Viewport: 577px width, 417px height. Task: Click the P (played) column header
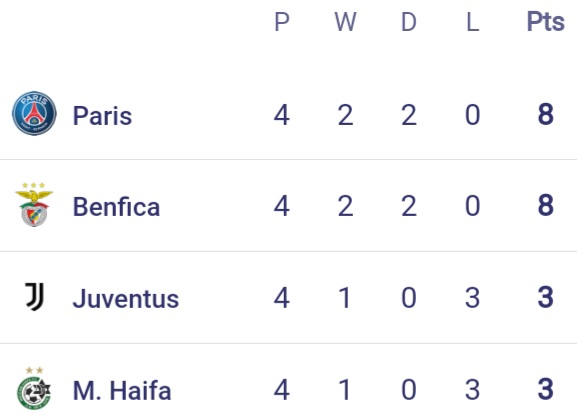click(282, 22)
